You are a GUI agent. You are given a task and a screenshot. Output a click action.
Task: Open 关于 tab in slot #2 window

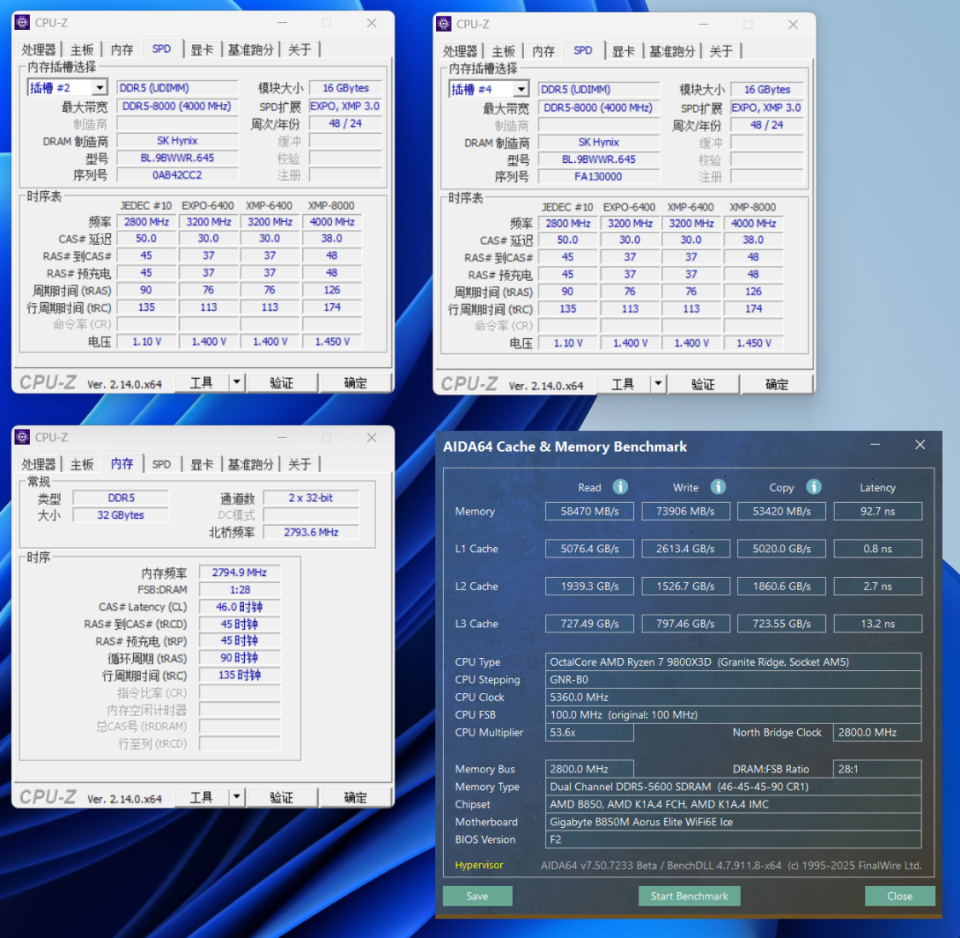pyautogui.click(x=299, y=50)
